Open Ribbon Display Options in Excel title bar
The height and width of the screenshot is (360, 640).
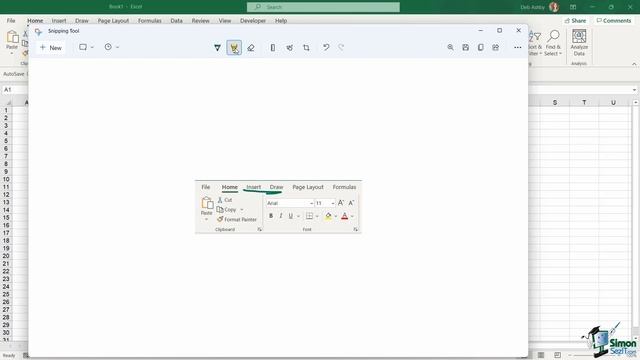(573, 7)
